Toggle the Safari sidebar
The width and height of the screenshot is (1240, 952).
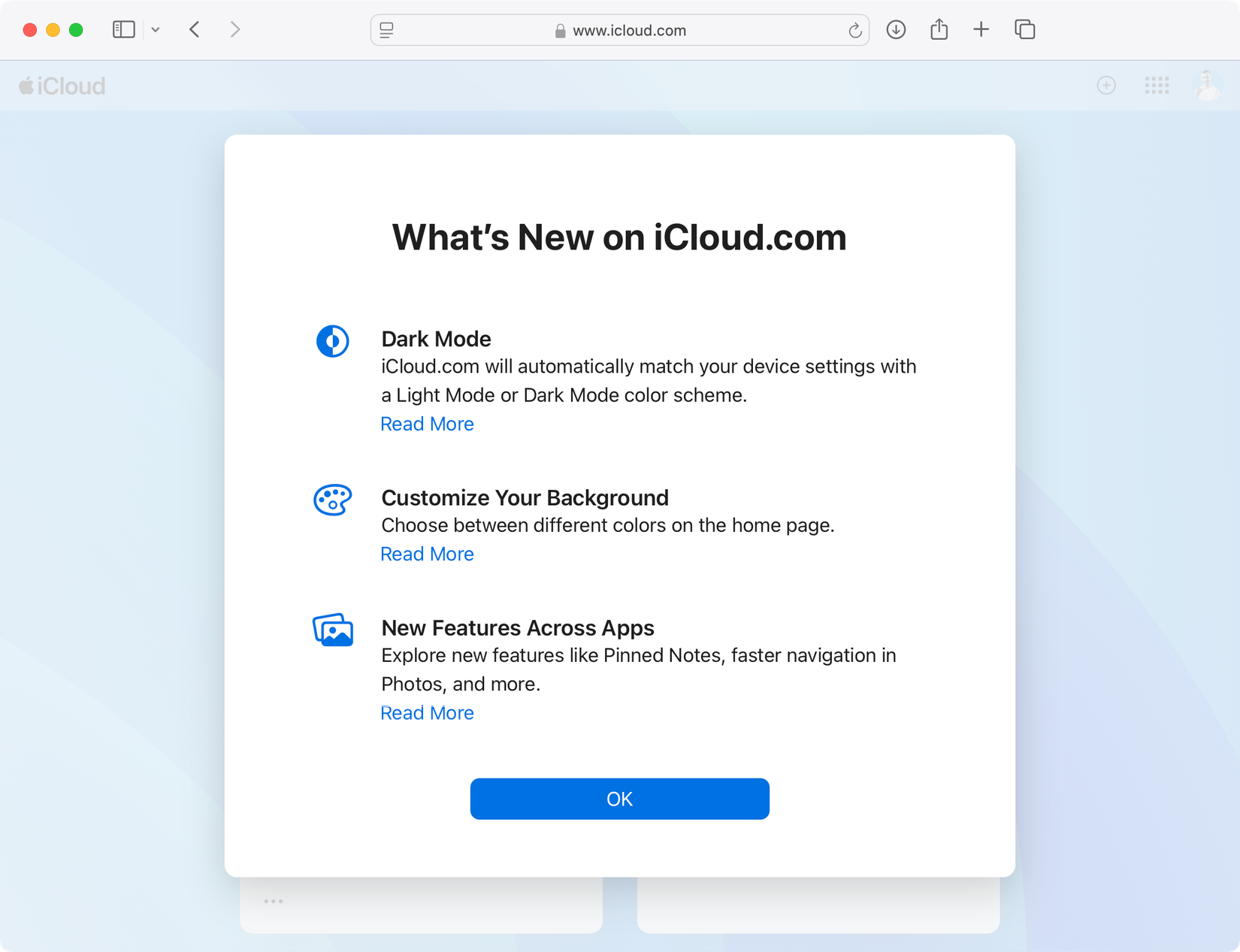click(124, 29)
